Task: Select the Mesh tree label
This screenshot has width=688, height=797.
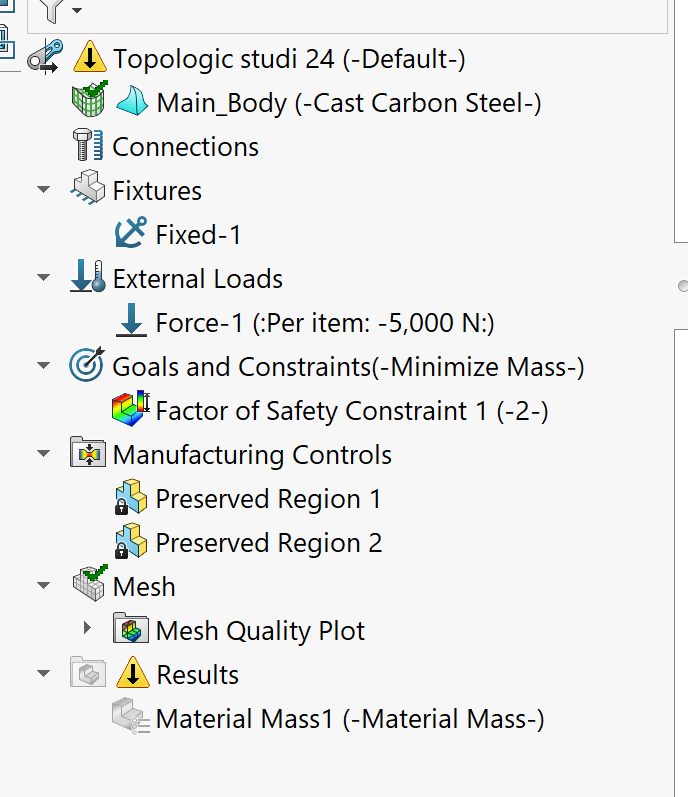Action: point(144,587)
